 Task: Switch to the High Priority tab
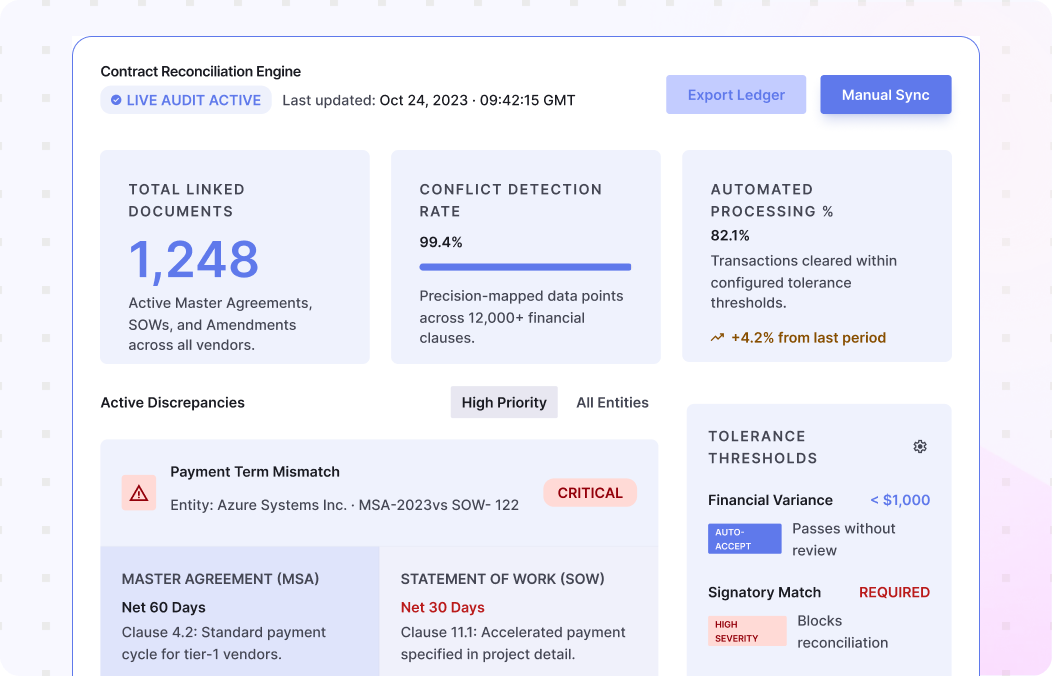pos(504,402)
